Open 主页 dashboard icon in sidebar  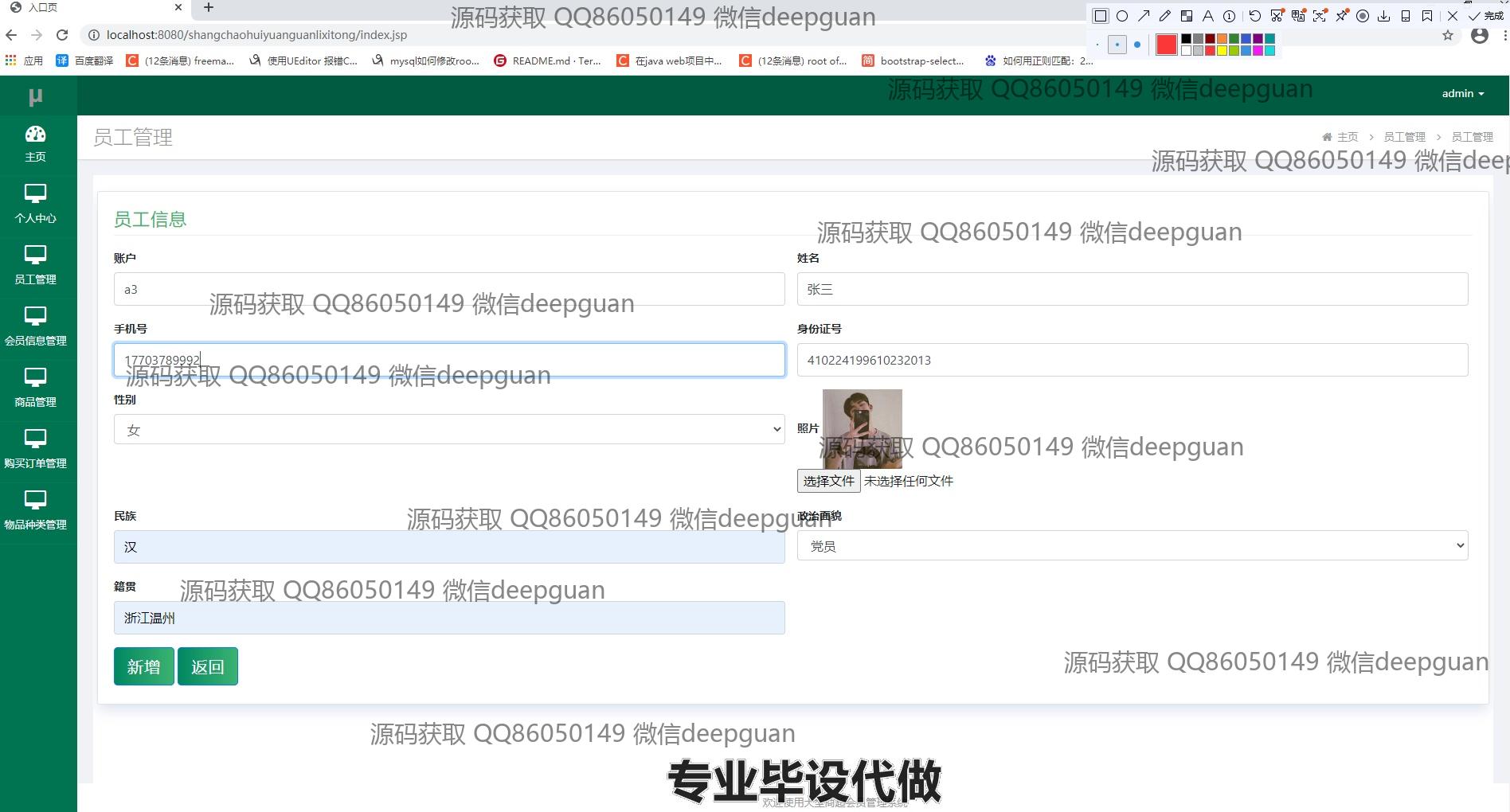(36, 143)
